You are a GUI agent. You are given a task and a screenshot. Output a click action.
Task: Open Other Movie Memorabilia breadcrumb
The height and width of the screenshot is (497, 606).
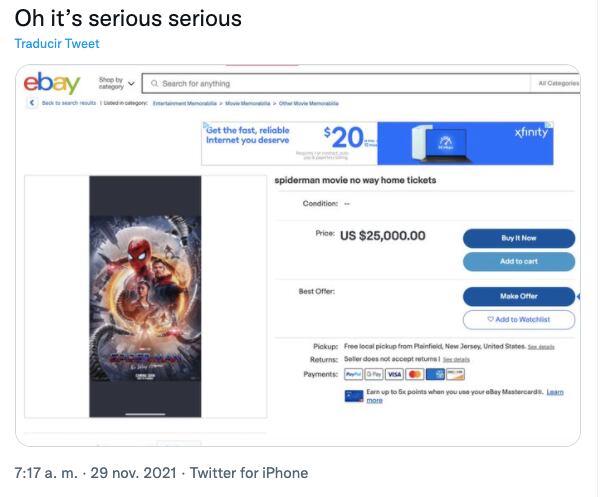[308, 103]
